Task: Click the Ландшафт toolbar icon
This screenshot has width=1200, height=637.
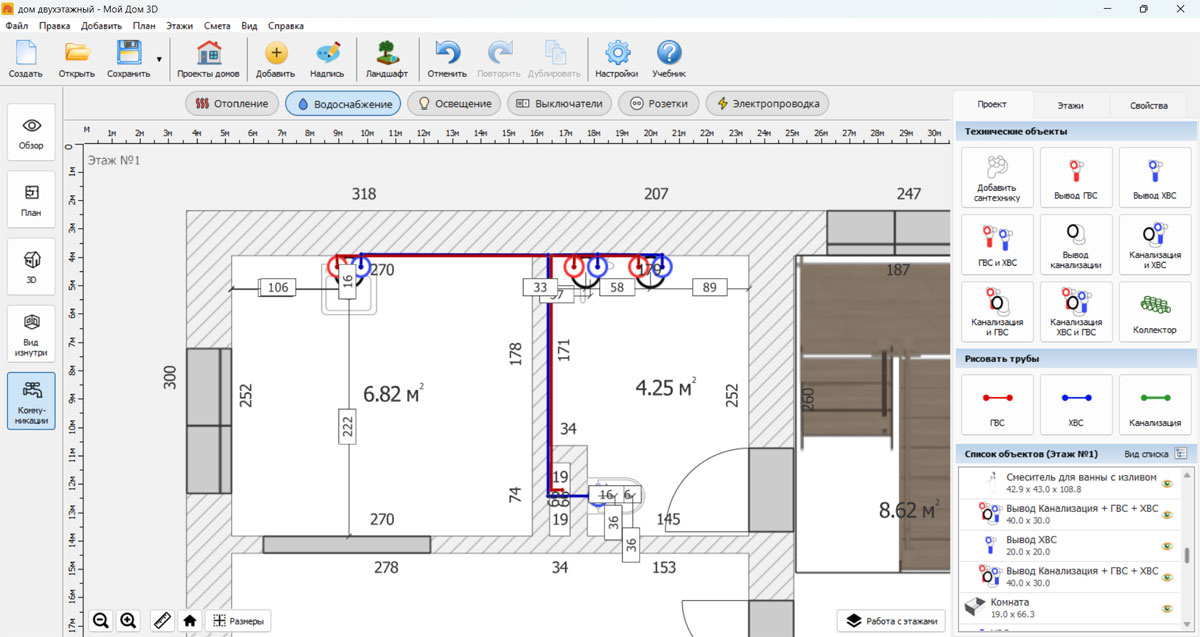Action: click(x=385, y=59)
